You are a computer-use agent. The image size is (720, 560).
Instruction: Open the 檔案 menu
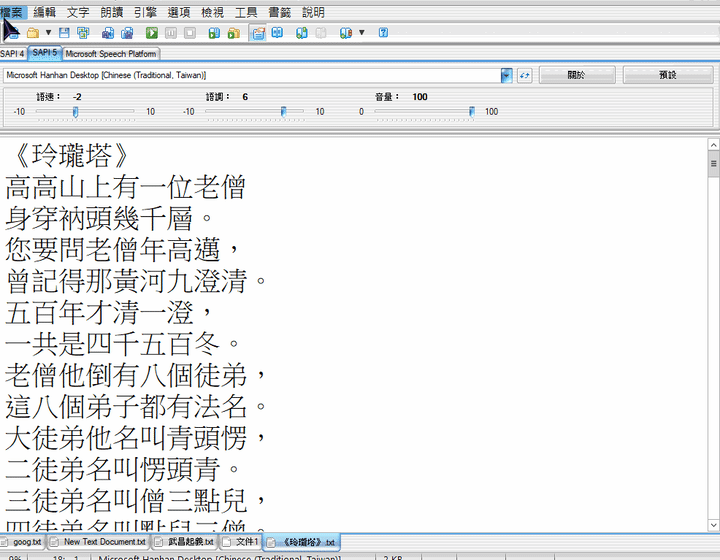[x=11, y=12]
